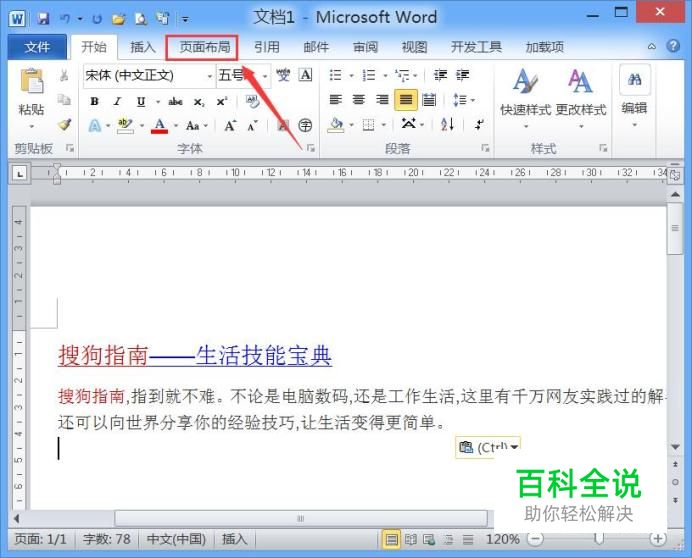Screen dimensions: 692x558
Task: Click the Sort A-Z icon
Action: 447,124
